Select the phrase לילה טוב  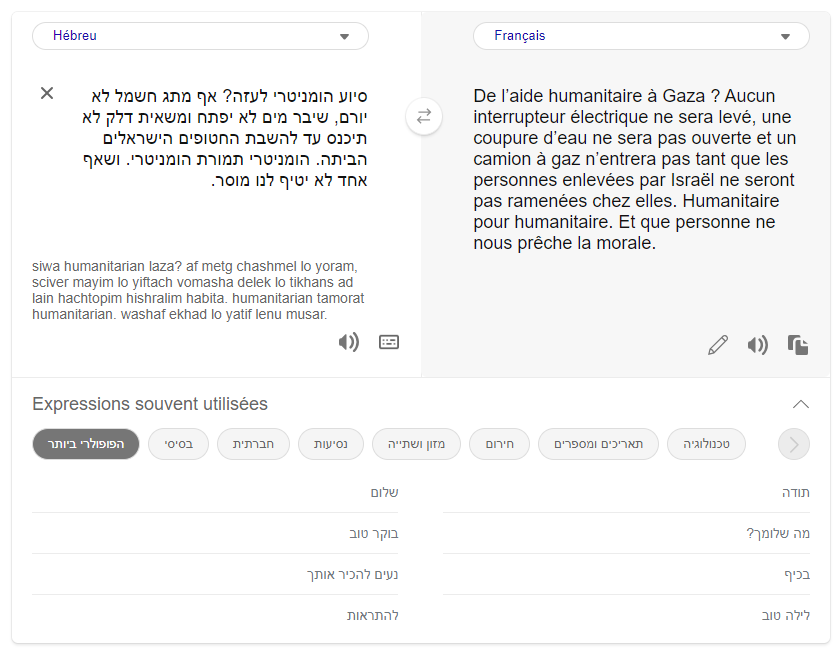785,615
